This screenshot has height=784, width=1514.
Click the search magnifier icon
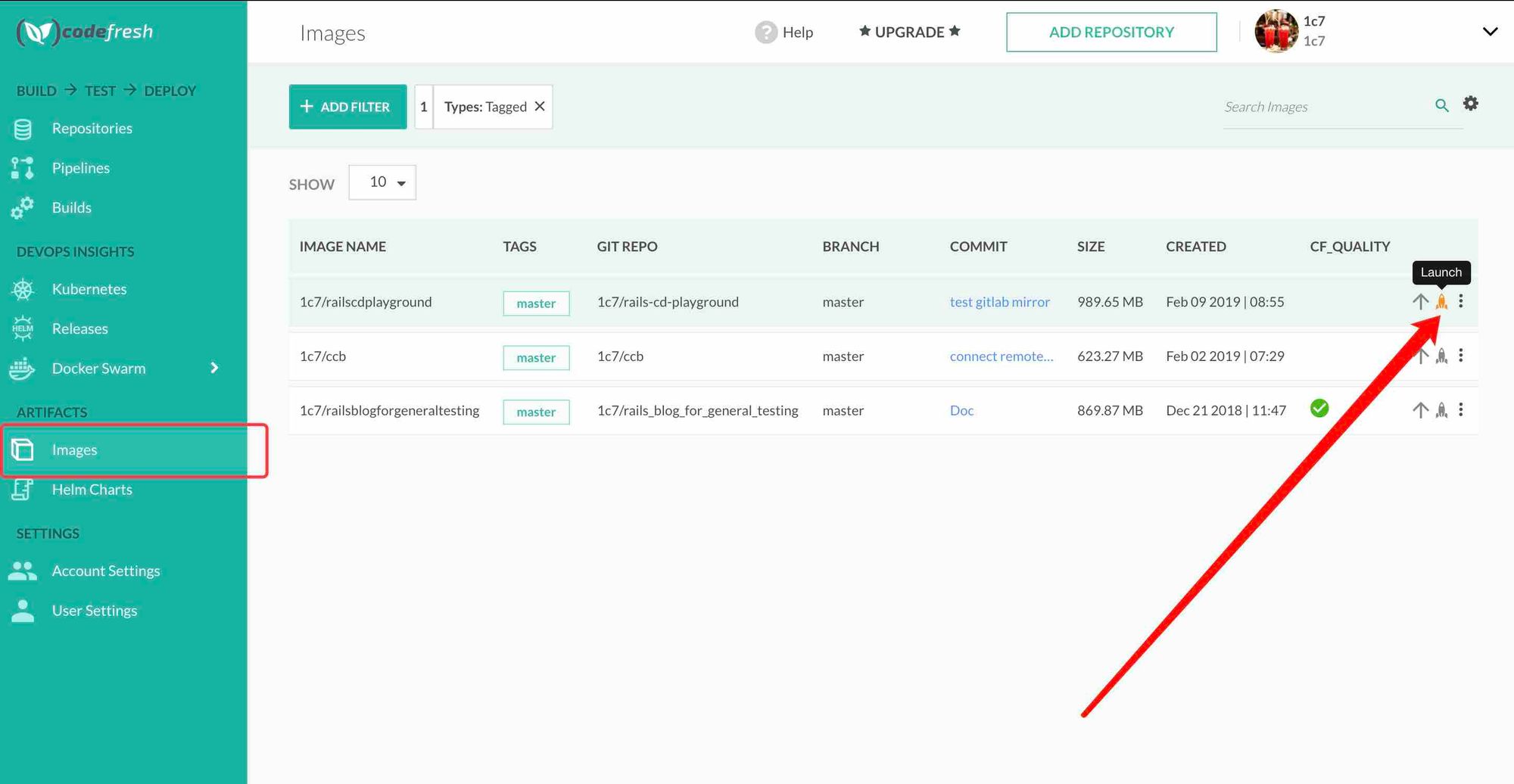(x=1441, y=106)
